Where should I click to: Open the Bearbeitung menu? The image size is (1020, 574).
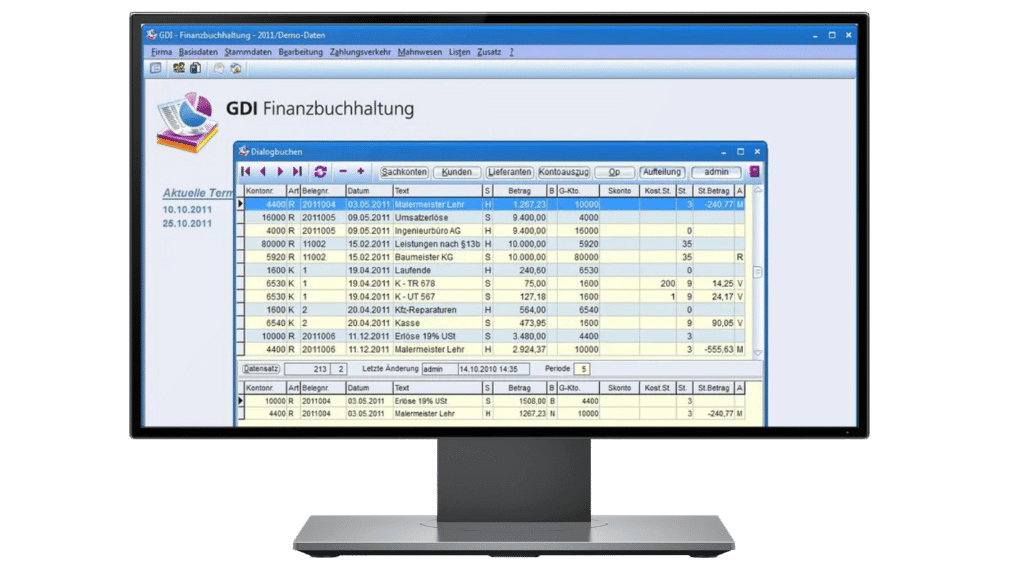[x=301, y=52]
